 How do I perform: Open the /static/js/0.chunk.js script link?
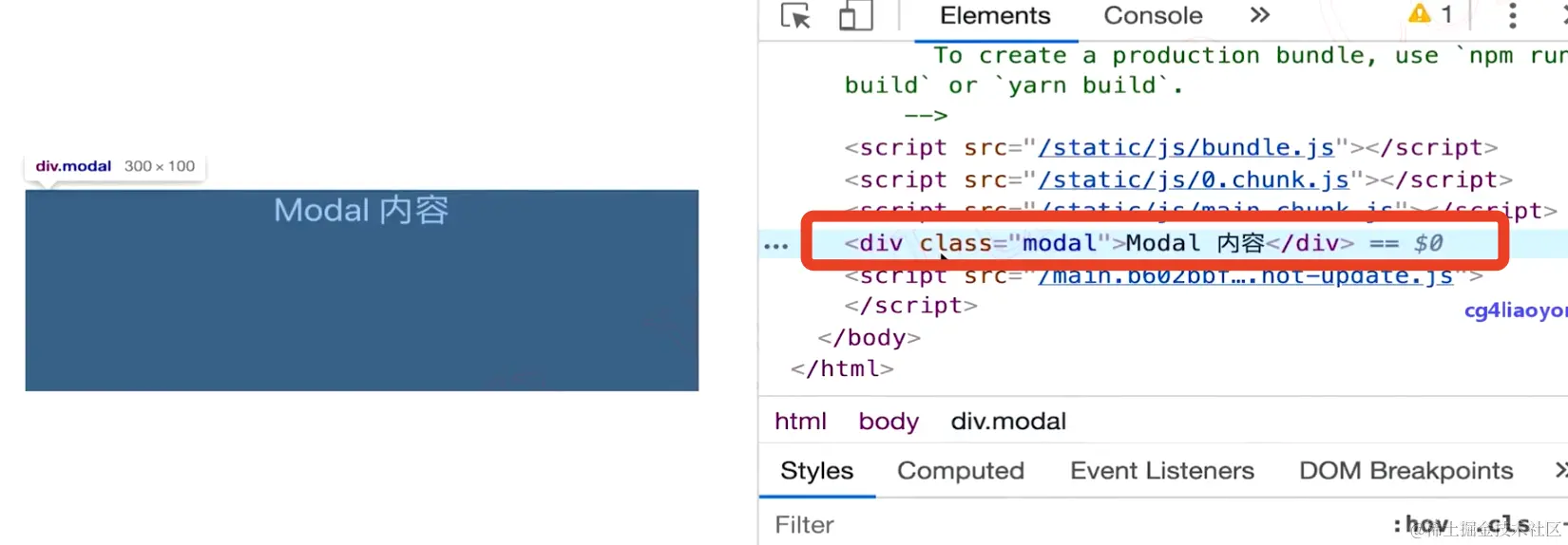coord(1194,180)
